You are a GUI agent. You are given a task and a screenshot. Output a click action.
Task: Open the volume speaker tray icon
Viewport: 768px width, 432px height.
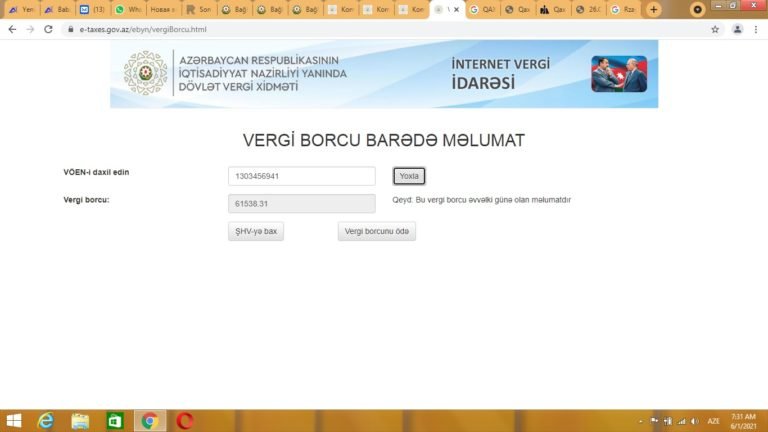[x=695, y=421]
